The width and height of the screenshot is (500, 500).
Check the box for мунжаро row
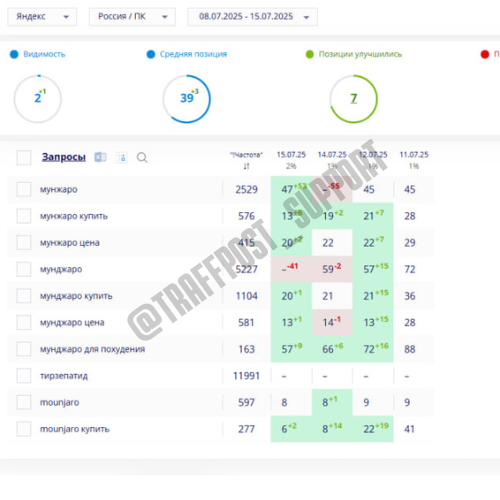pos(24,189)
